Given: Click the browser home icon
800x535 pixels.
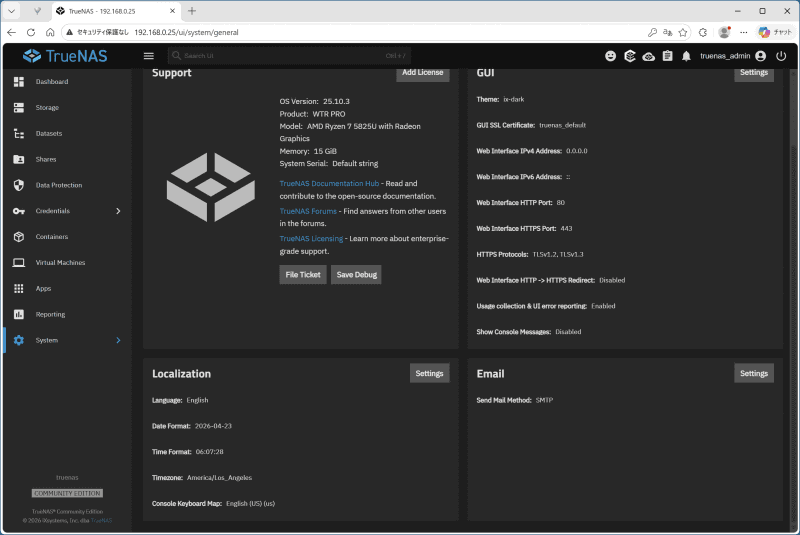Looking at the screenshot, I should coord(50,32).
